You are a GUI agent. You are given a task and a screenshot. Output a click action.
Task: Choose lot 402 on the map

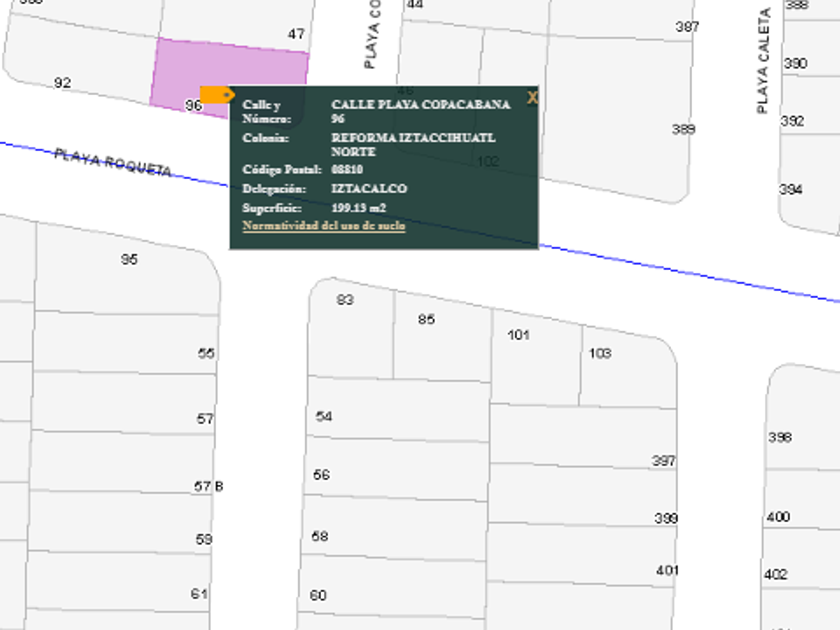tap(776, 575)
